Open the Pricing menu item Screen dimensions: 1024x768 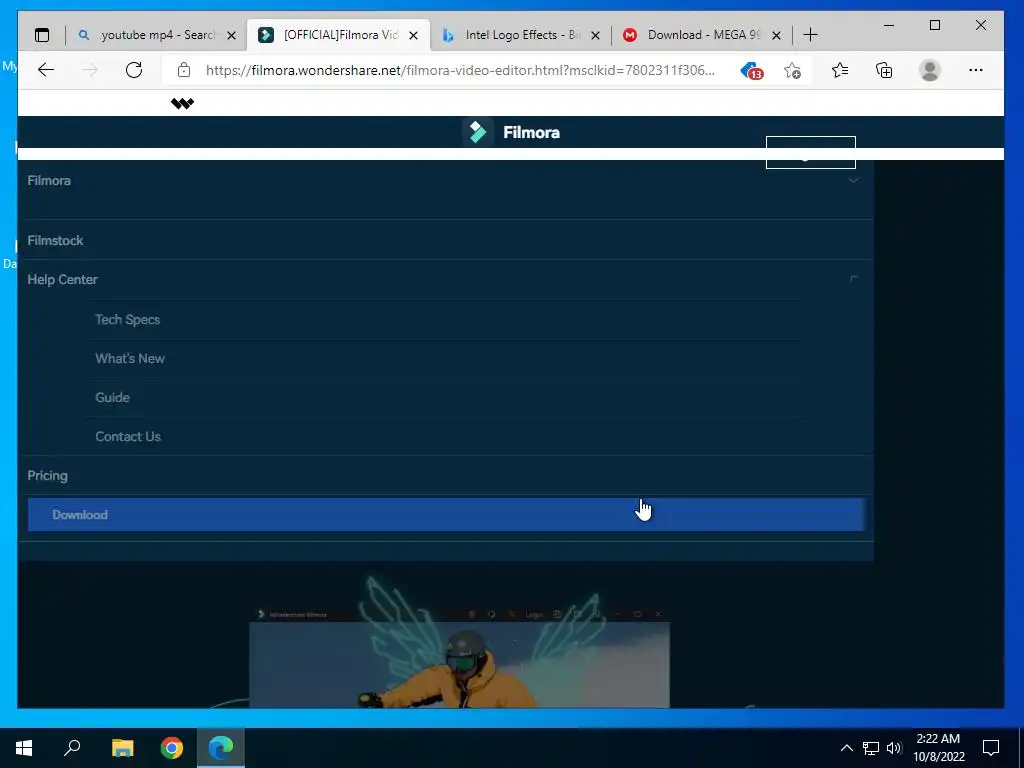coord(48,475)
